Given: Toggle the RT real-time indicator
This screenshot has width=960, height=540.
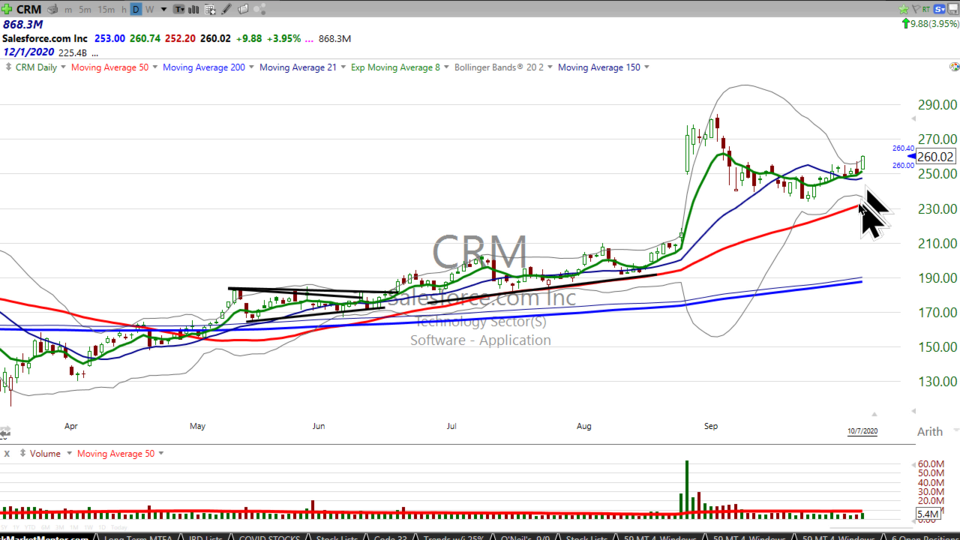Looking at the screenshot, I should tap(926, 9).
